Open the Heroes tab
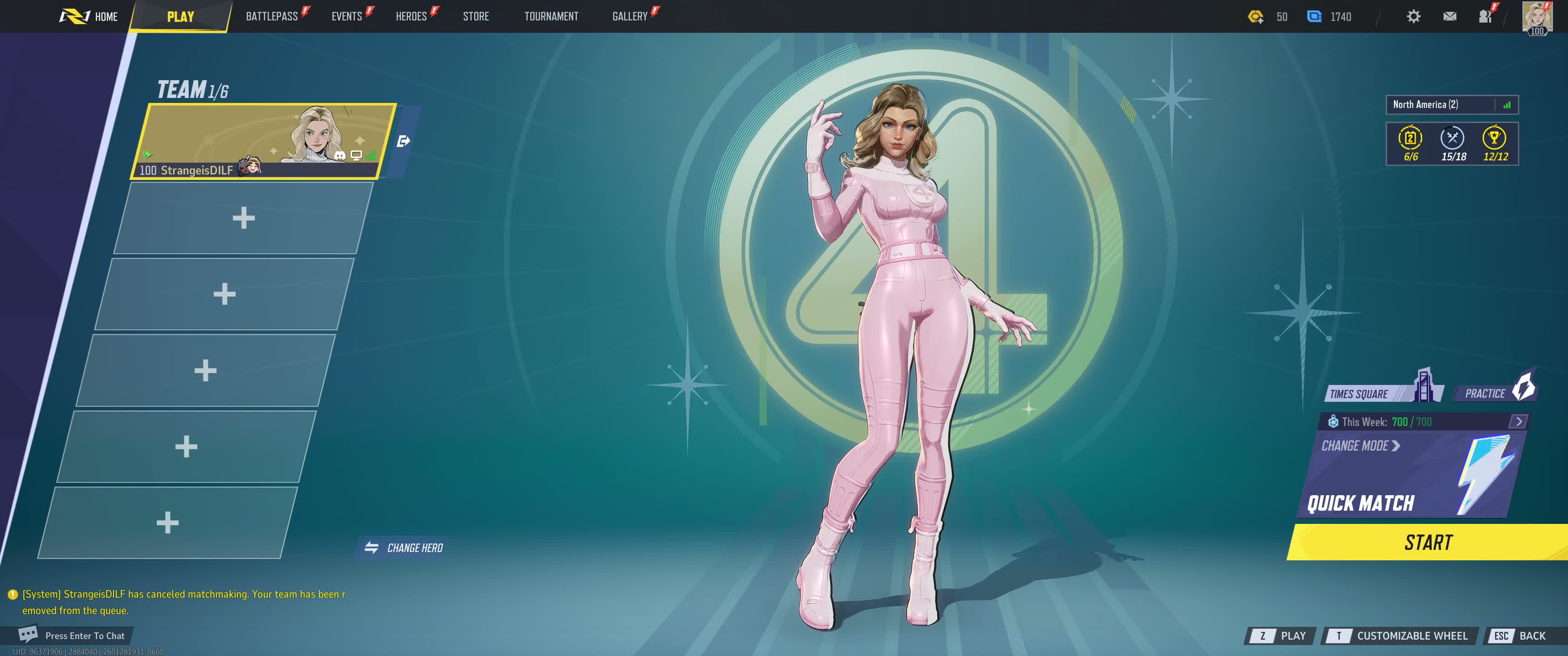This screenshot has height=656, width=1568. (412, 16)
